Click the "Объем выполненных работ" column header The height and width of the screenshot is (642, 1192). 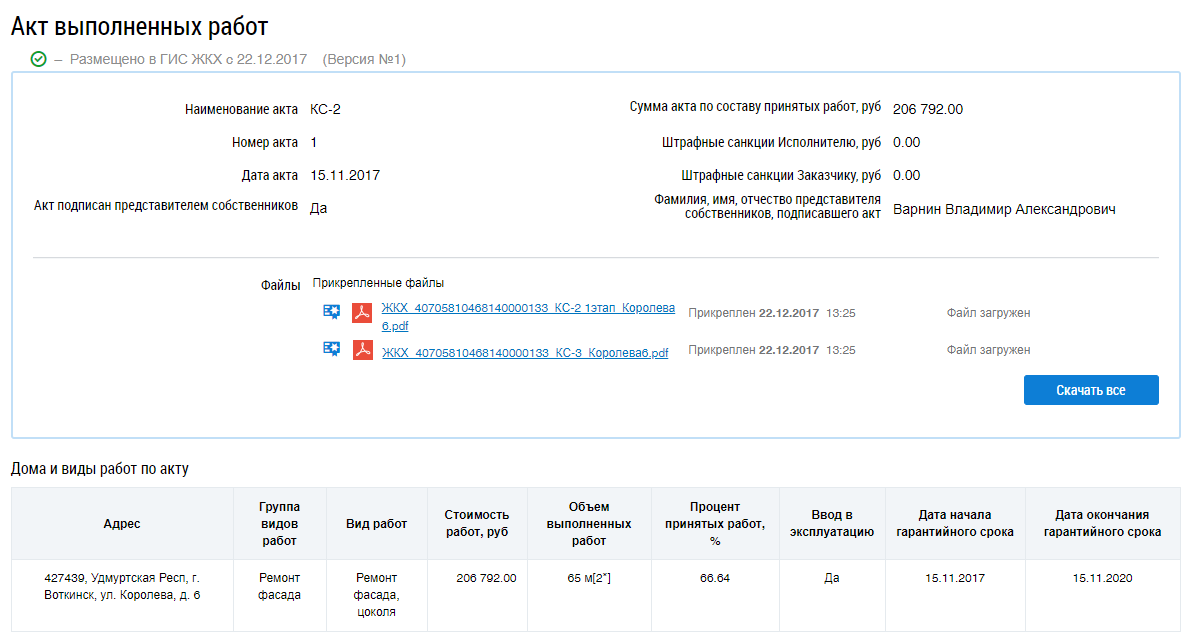point(588,524)
